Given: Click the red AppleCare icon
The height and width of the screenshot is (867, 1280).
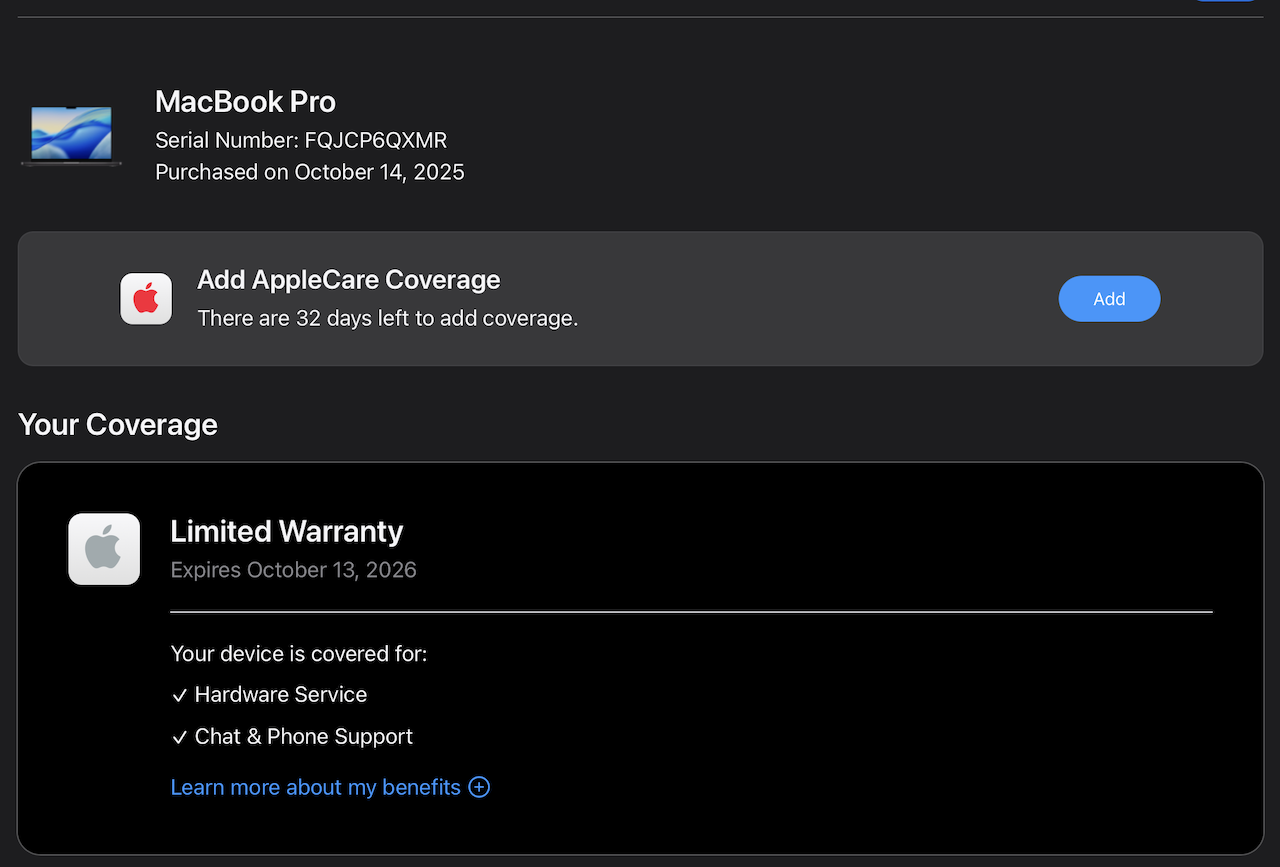Looking at the screenshot, I should point(146,298).
